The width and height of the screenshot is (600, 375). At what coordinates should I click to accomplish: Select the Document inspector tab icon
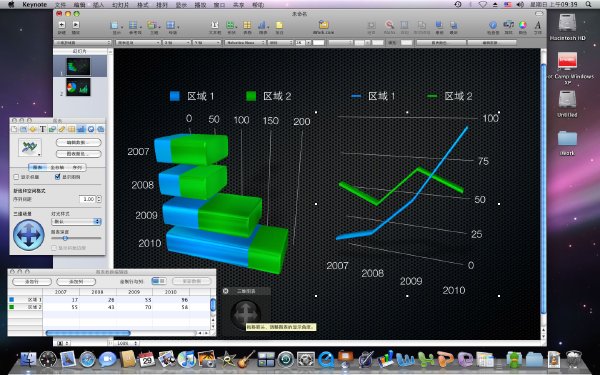coord(14,129)
